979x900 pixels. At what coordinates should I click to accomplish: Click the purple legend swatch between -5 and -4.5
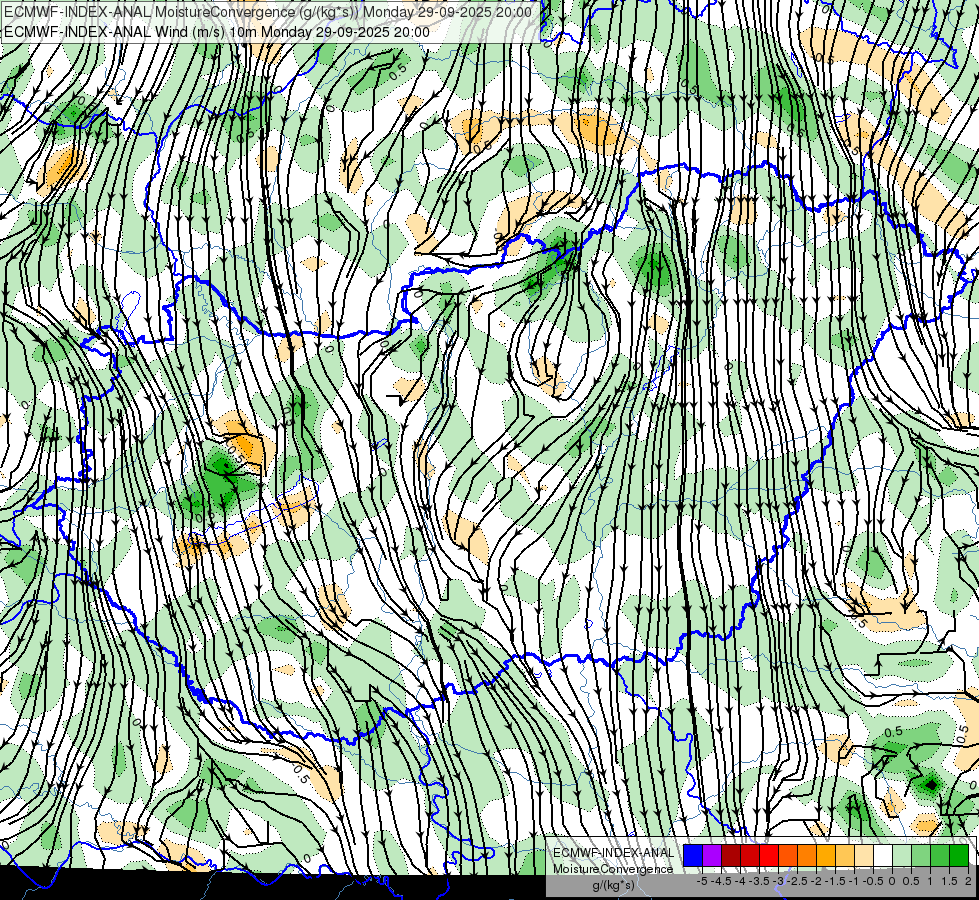click(712, 855)
